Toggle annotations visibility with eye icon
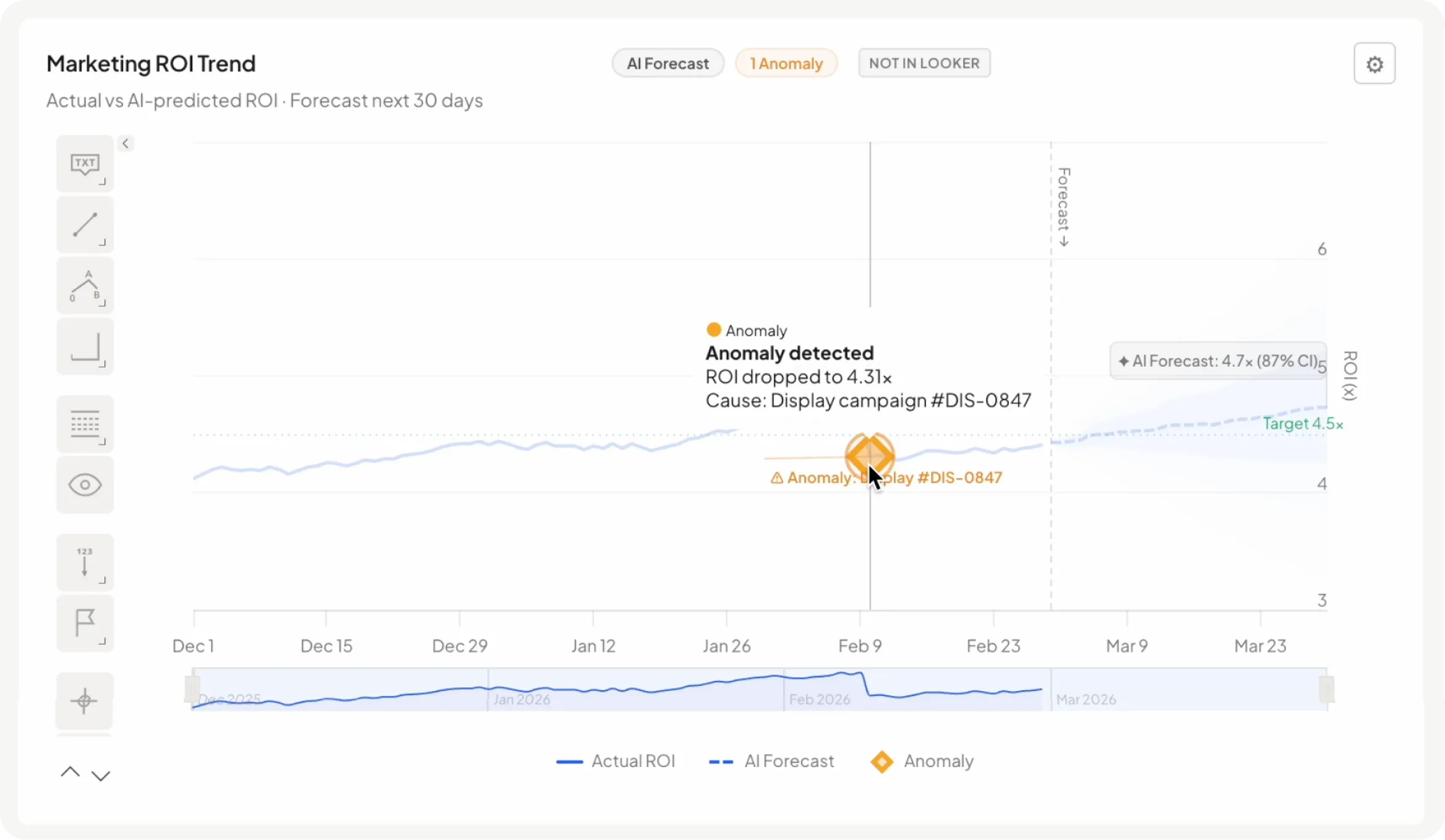The height and width of the screenshot is (840, 1445). tap(85, 485)
